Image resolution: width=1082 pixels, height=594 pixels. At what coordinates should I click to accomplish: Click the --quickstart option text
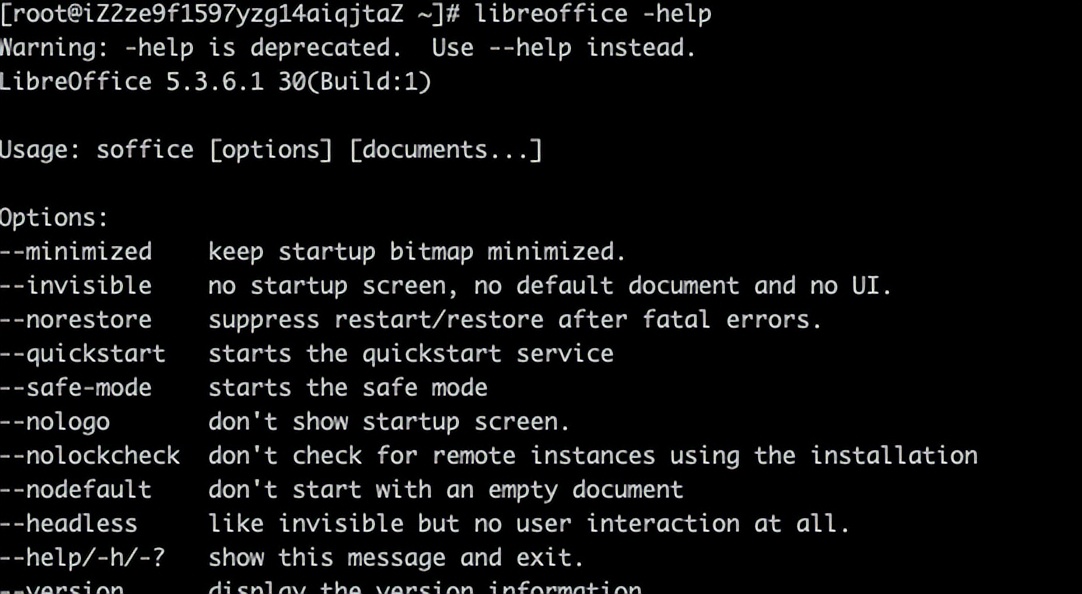pos(82,353)
